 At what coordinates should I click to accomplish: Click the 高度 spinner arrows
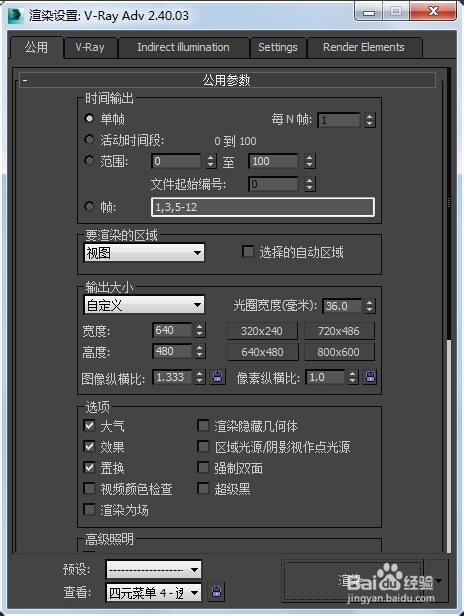(x=200, y=351)
